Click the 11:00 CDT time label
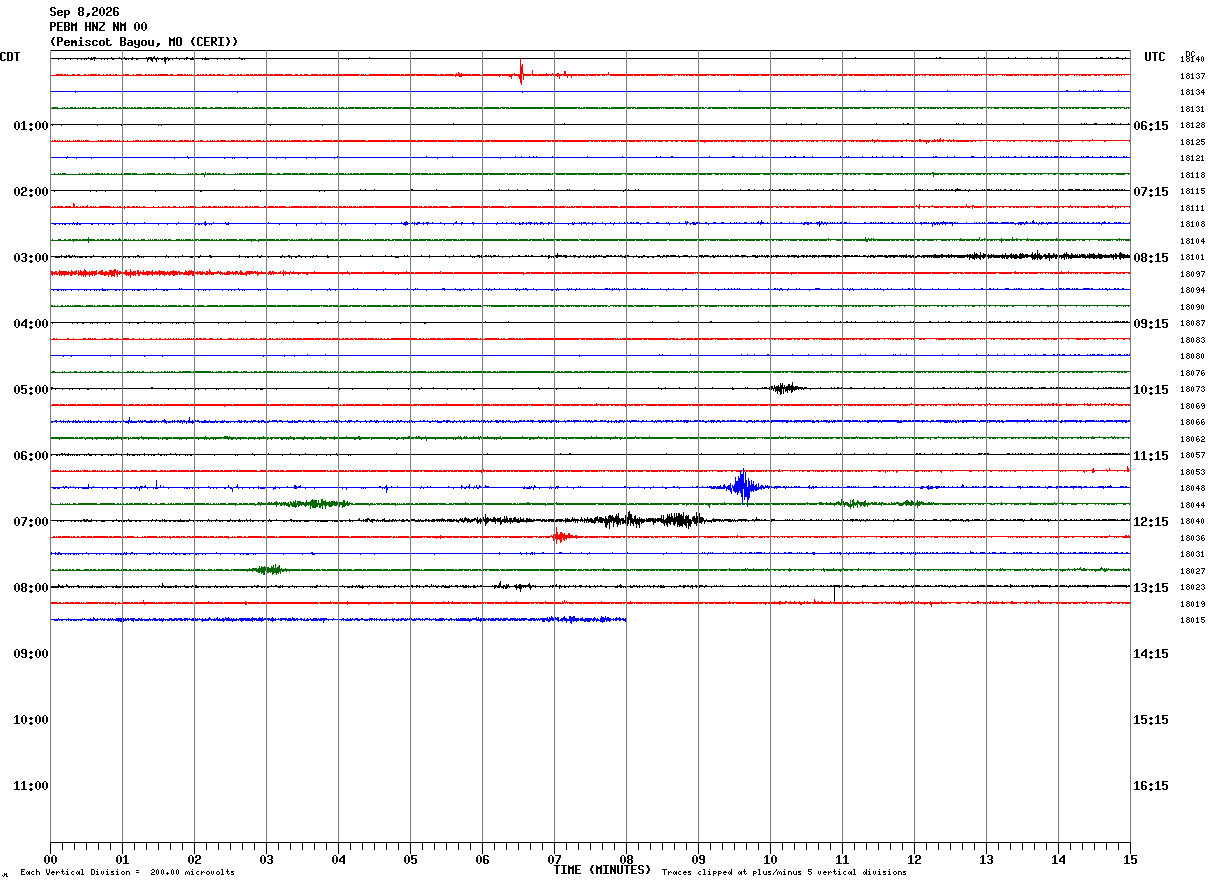Image resolution: width=1210 pixels, height=886 pixels. point(31,786)
